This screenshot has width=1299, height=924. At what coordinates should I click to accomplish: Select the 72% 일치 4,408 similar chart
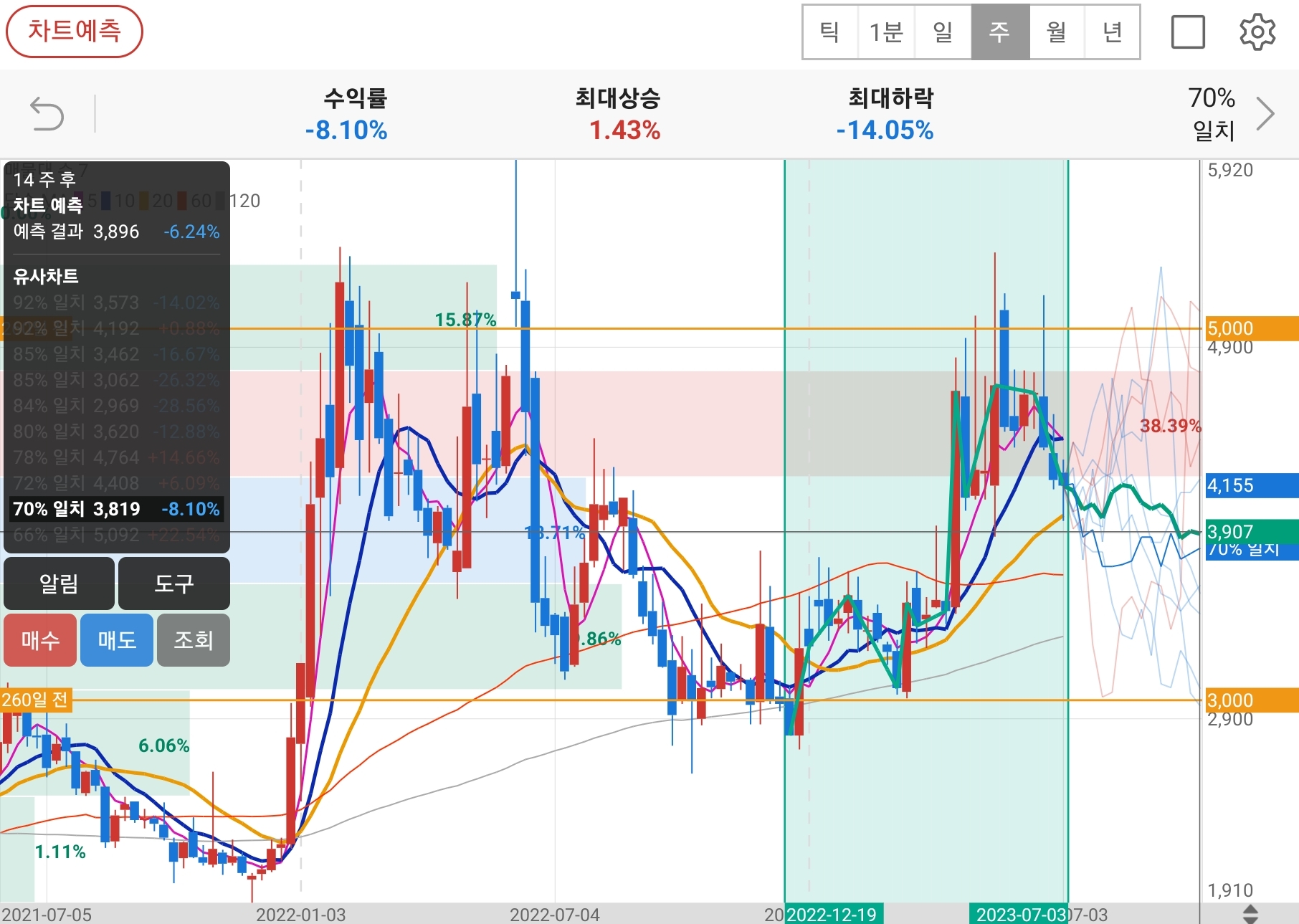coord(116,483)
